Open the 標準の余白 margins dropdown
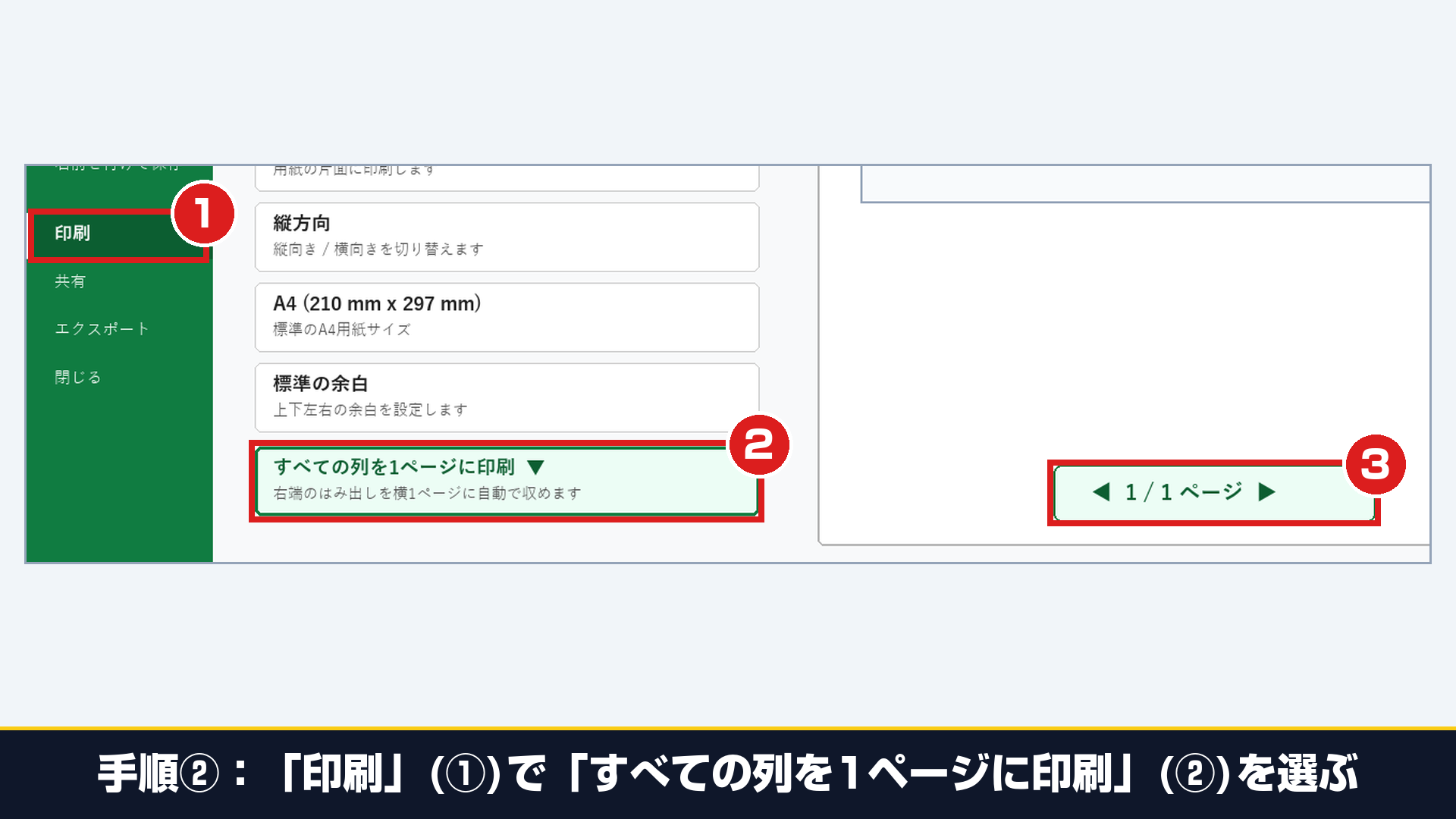The image size is (1456, 819). [507, 397]
